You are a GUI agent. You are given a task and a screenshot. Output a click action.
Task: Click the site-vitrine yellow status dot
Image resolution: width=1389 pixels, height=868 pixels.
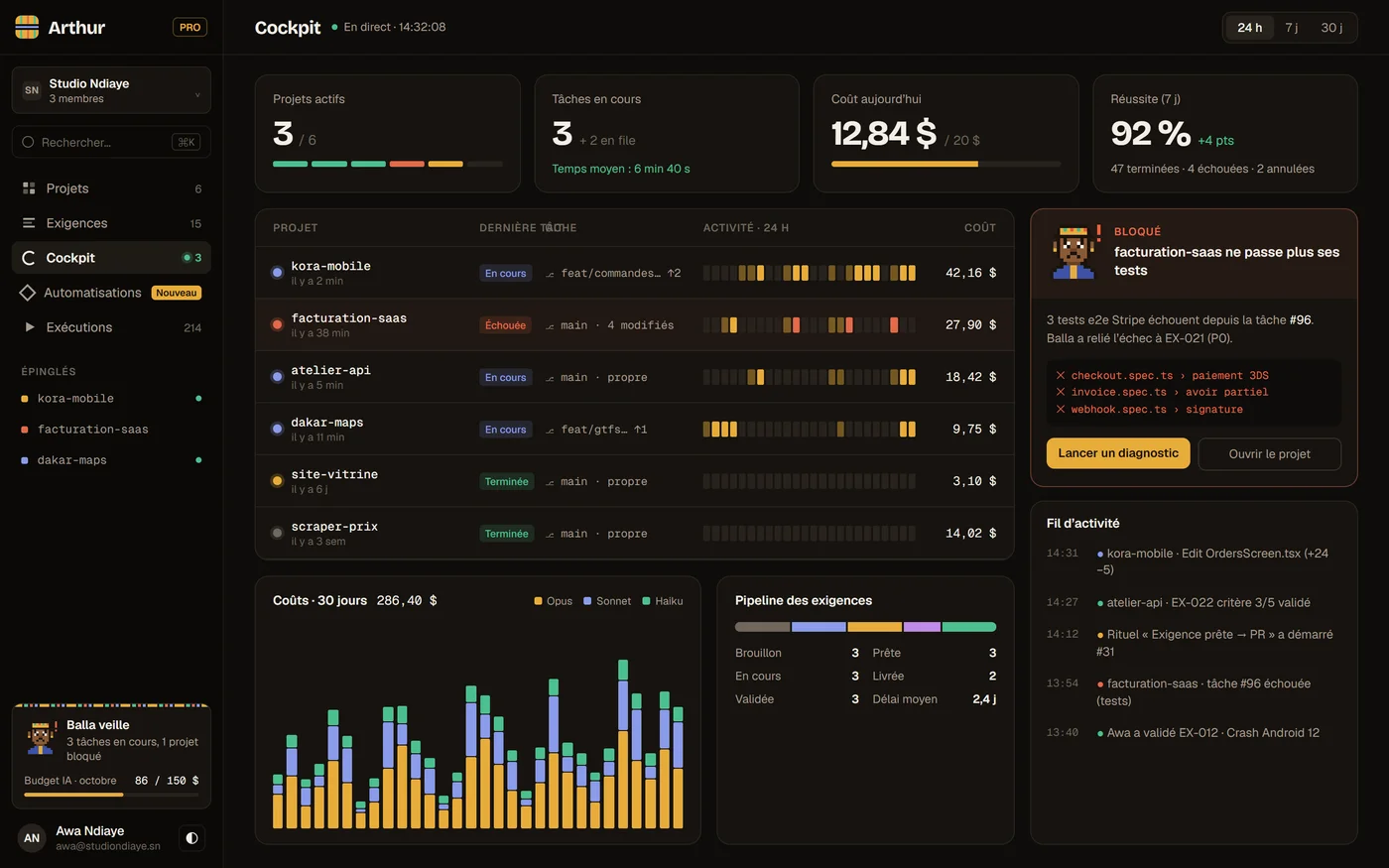pos(277,481)
